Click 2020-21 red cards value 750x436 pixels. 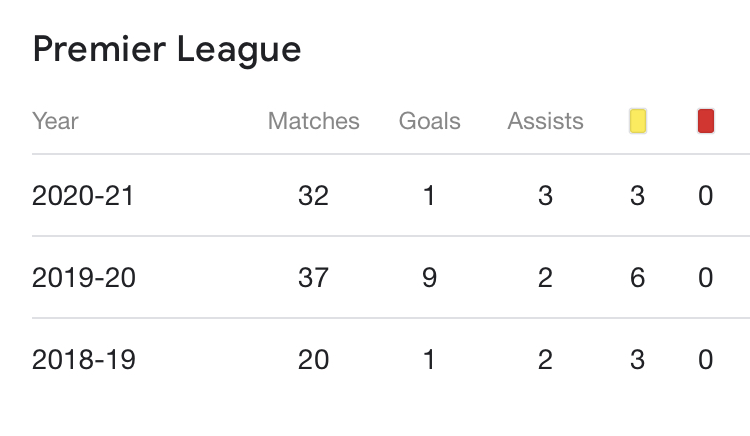coord(706,196)
